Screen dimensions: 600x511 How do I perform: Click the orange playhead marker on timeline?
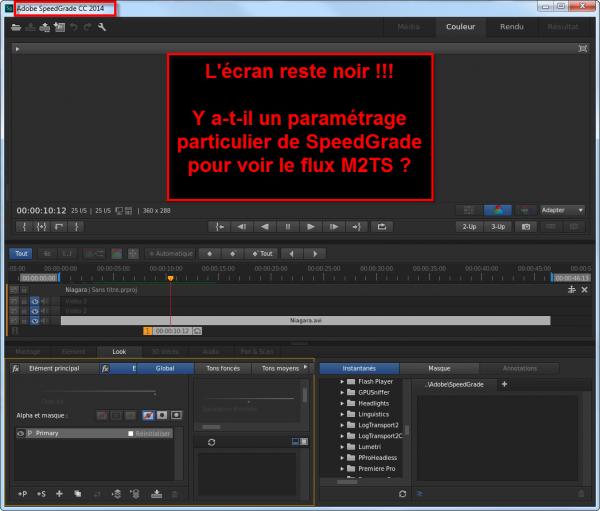171,278
